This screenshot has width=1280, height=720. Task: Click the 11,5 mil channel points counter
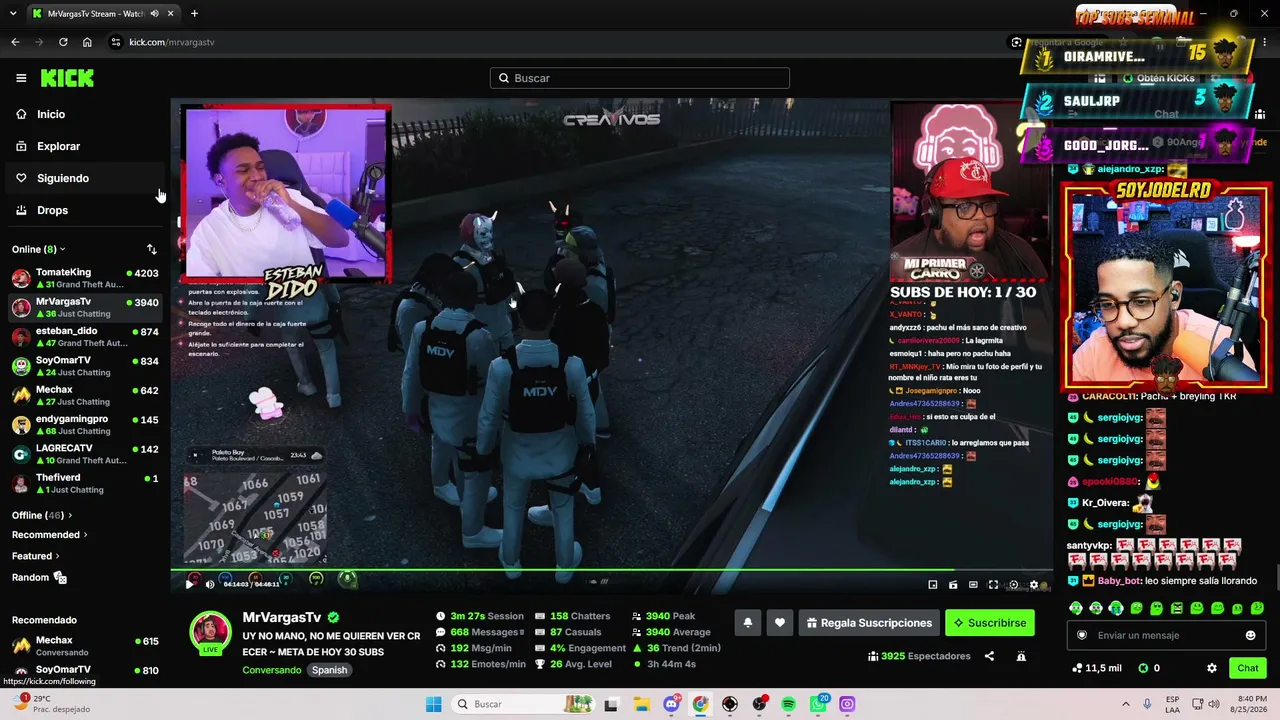[x=1097, y=668]
